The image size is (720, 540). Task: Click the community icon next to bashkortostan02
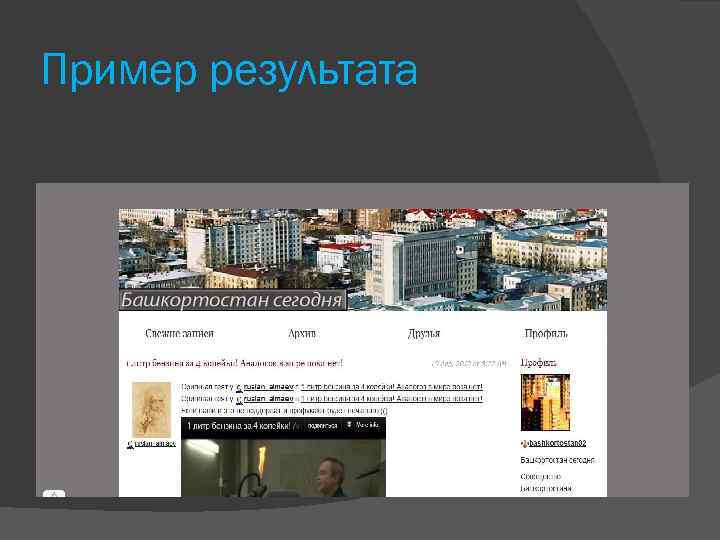coord(524,444)
